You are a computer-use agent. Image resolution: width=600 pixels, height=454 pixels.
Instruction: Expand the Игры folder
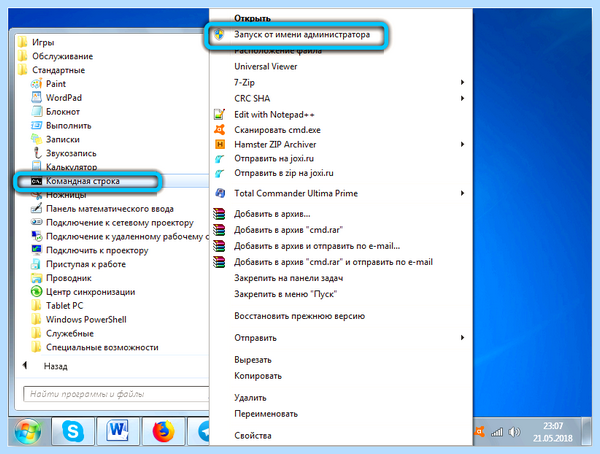coord(36,42)
